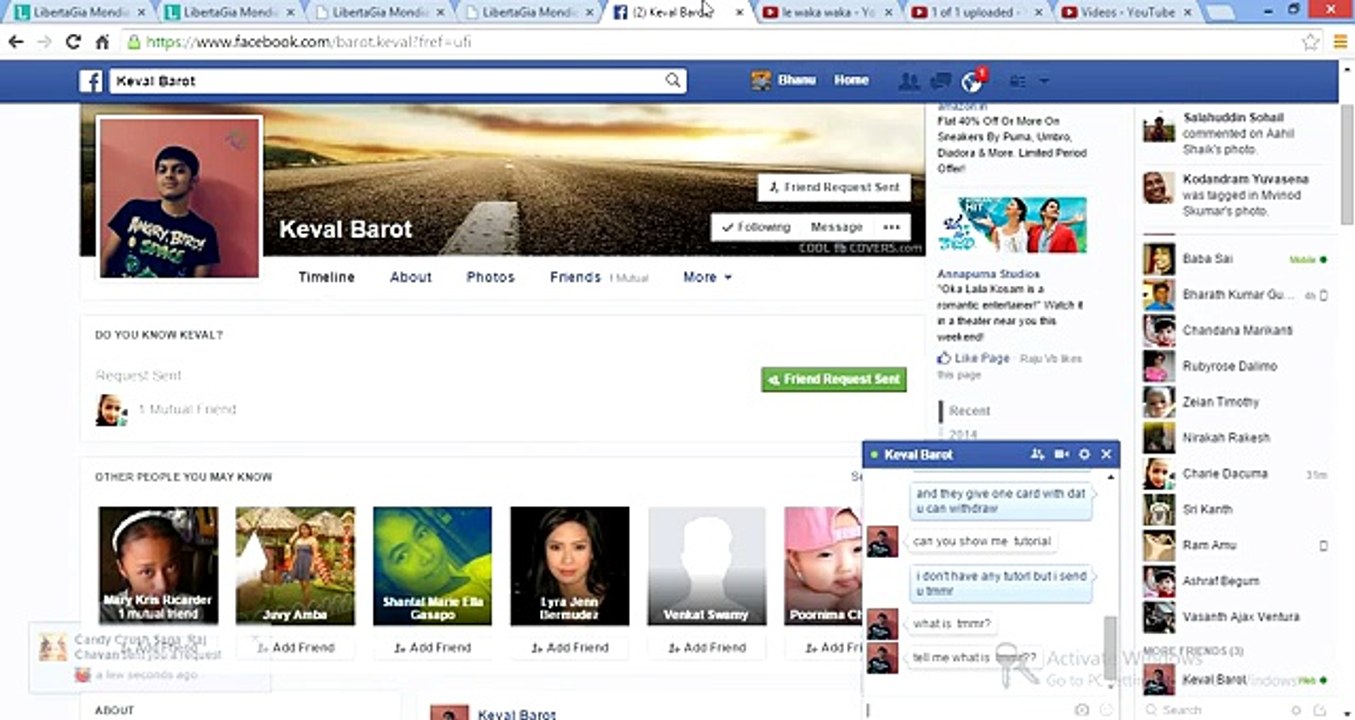The height and width of the screenshot is (720, 1355).
Task: Click the search magnifier in Facebook search bar
Action: coord(674,81)
